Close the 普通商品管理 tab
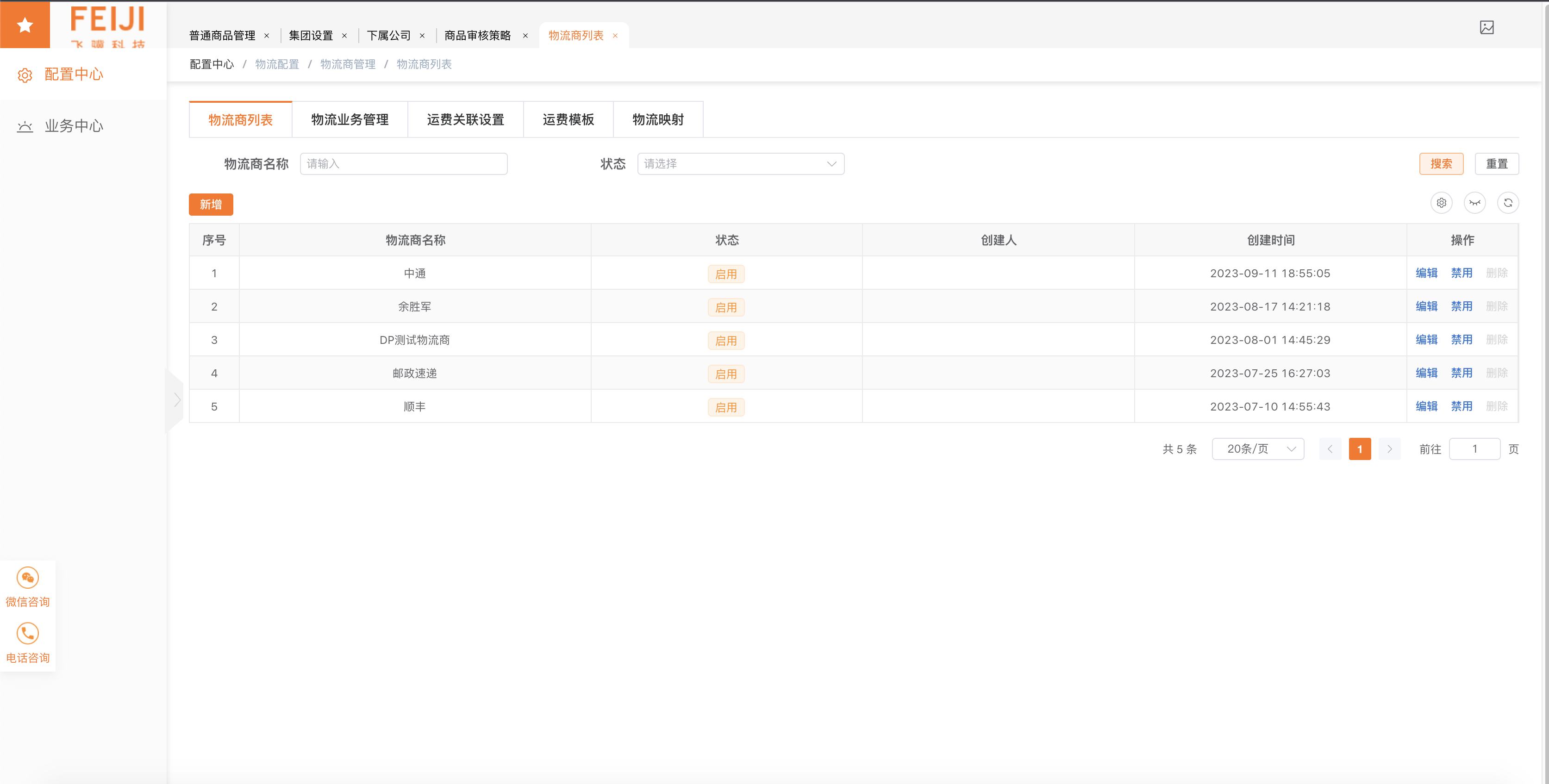Image resolution: width=1549 pixels, height=784 pixels. coord(266,36)
